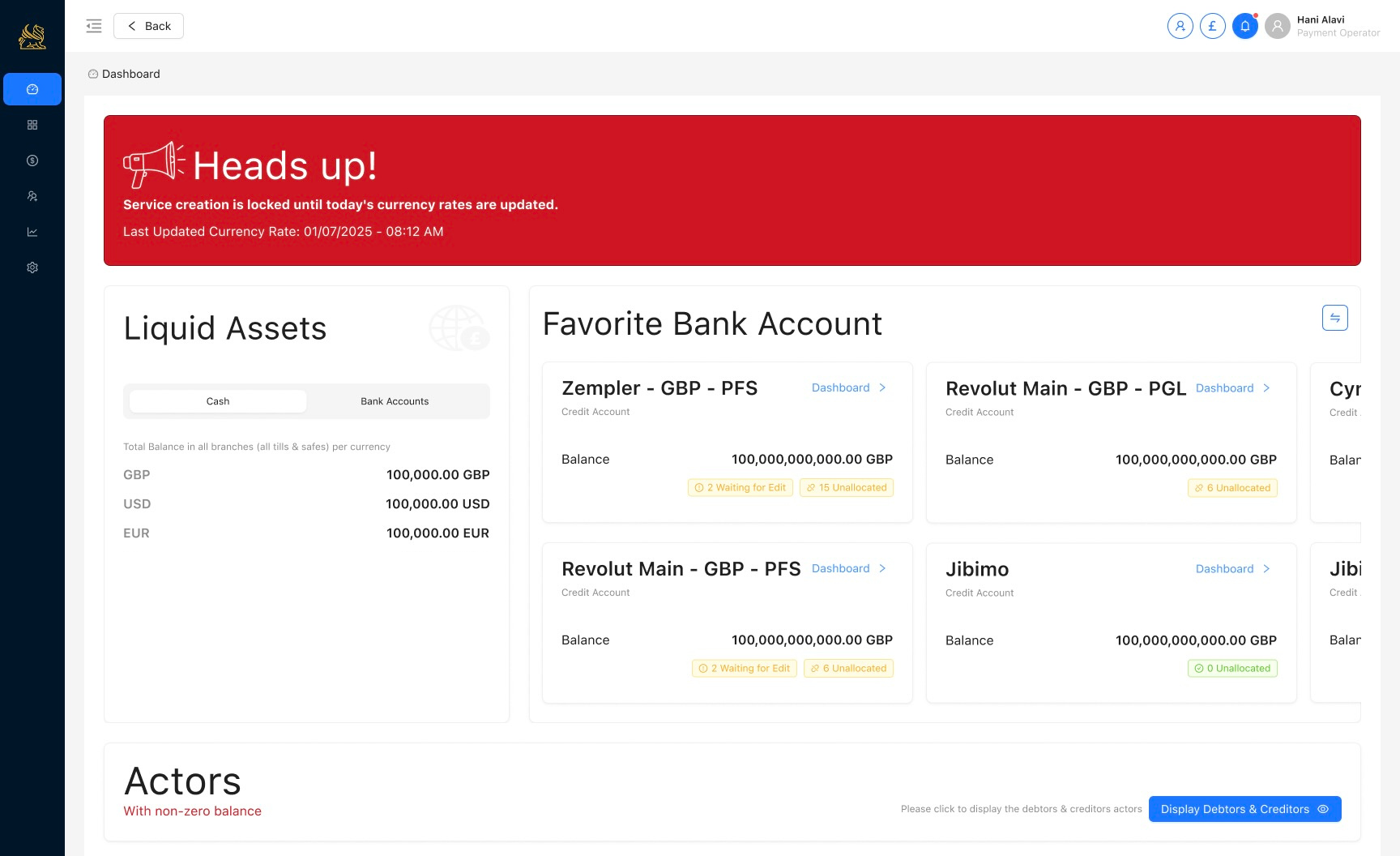Open the Dashboard section in the sidebar
Image resolution: width=1400 pixels, height=856 pixels.
click(x=32, y=89)
